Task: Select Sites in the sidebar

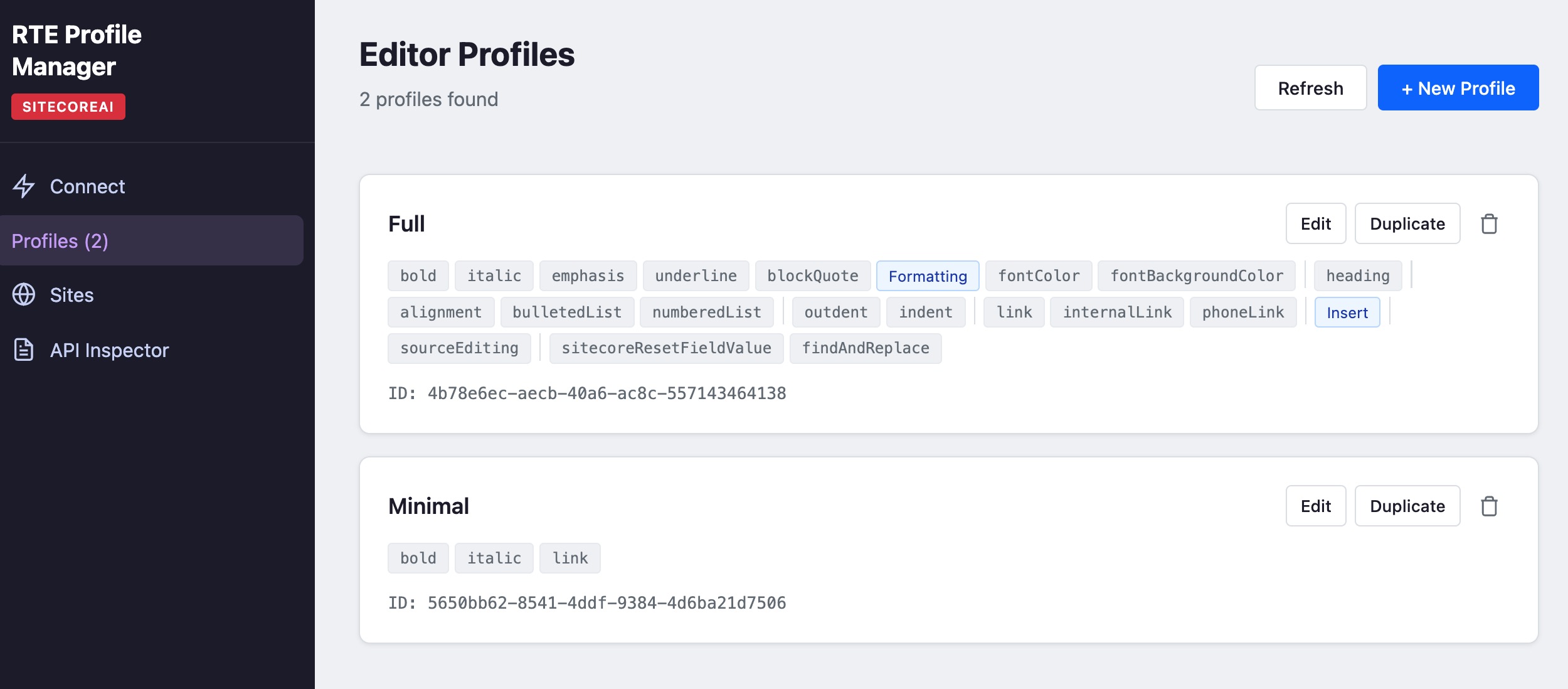Action: coord(72,295)
